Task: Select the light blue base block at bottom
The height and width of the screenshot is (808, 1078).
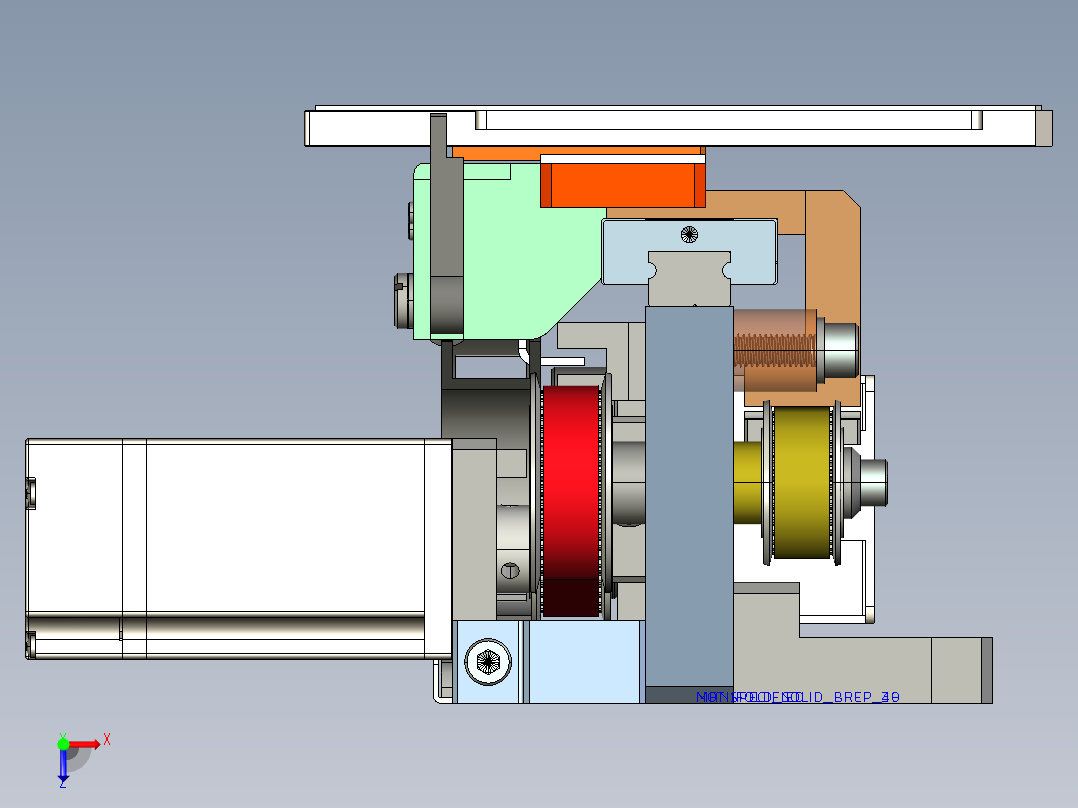Action: (x=583, y=662)
